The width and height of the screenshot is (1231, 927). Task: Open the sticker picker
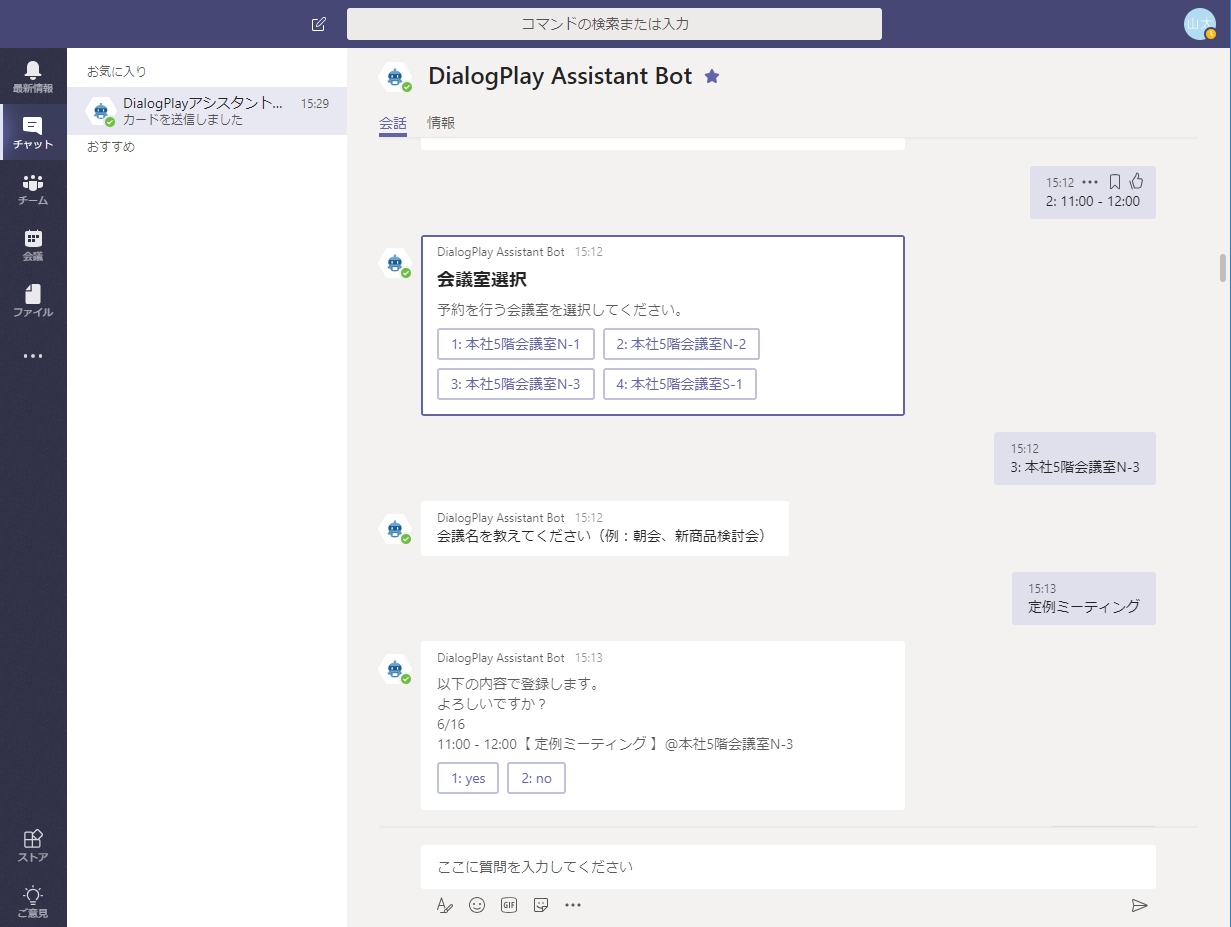click(541, 905)
